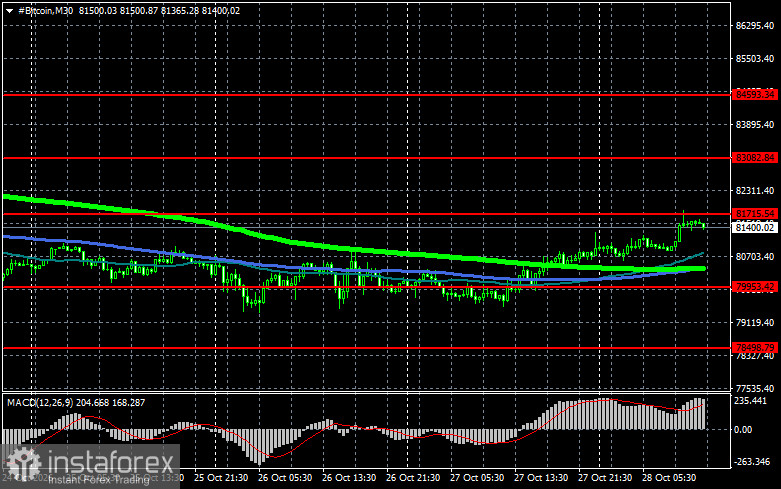Click the 25 Oct 21:30 time marker

click(221, 478)
